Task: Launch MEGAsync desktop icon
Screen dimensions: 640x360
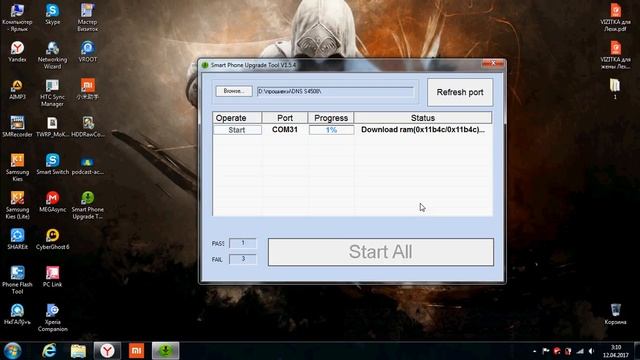Action: (x=52, y=202)
